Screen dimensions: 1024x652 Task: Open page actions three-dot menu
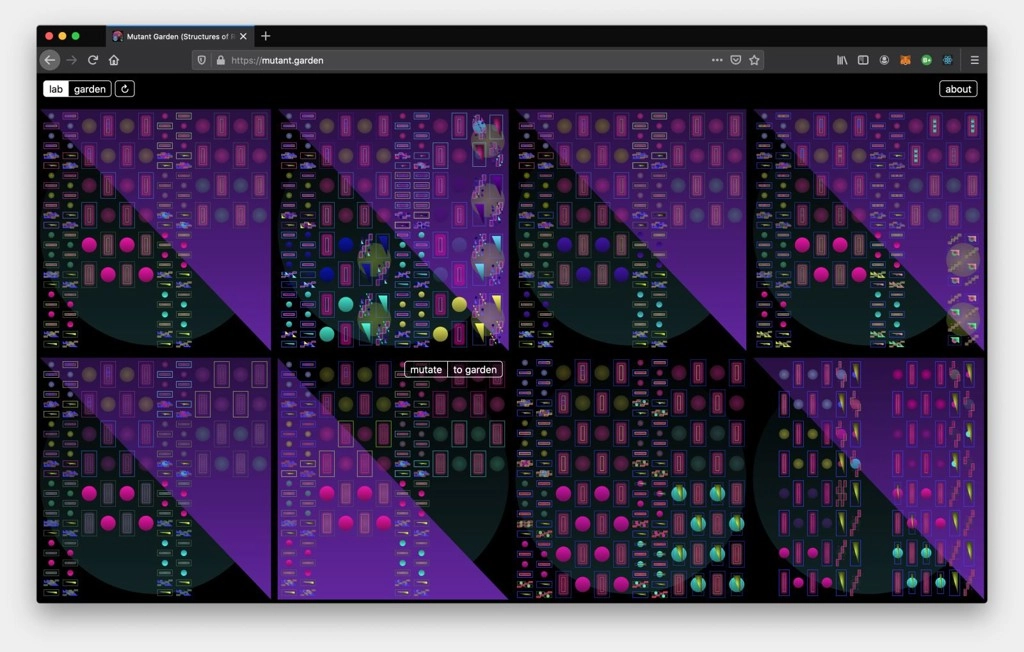tap(717, 60)
